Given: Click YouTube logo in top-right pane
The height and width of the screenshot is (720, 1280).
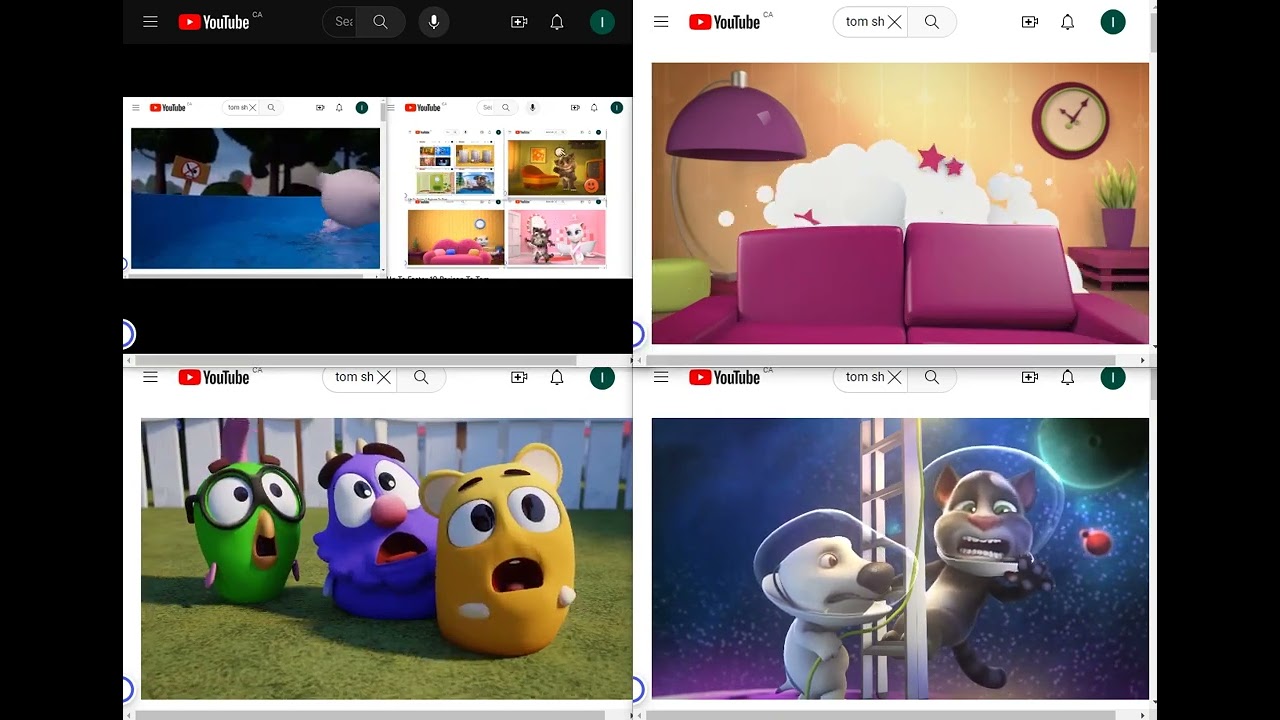Looking at the screenshot, I should tap(725, 22).
